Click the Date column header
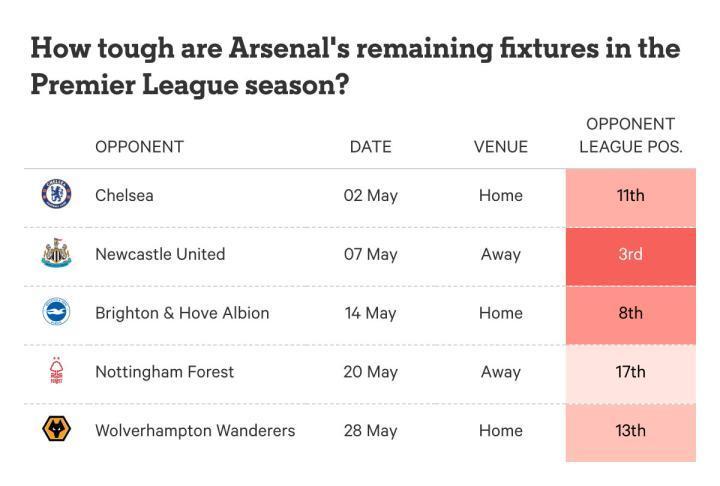 370,147
